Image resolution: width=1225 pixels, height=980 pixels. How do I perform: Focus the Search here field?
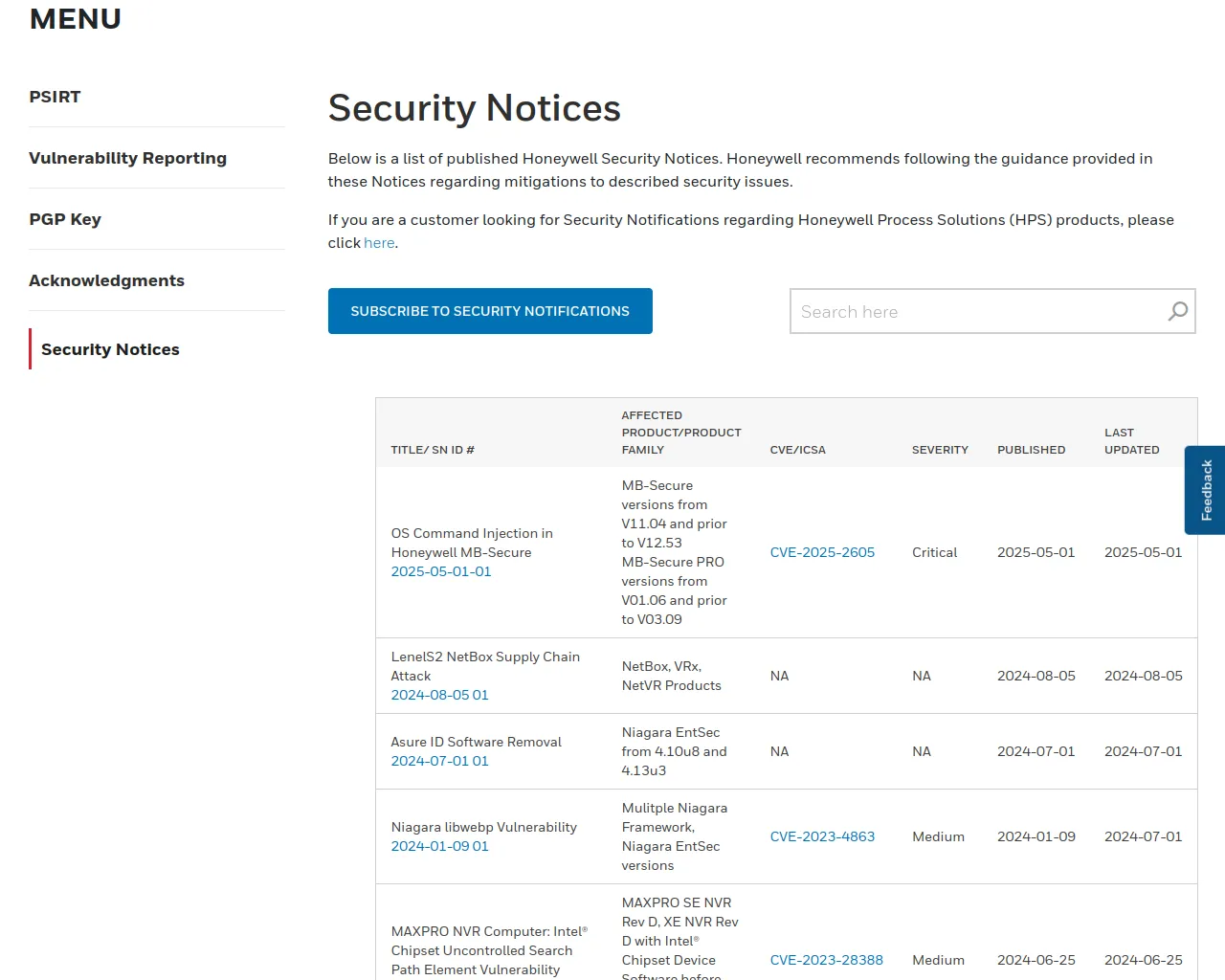(992, 311)
